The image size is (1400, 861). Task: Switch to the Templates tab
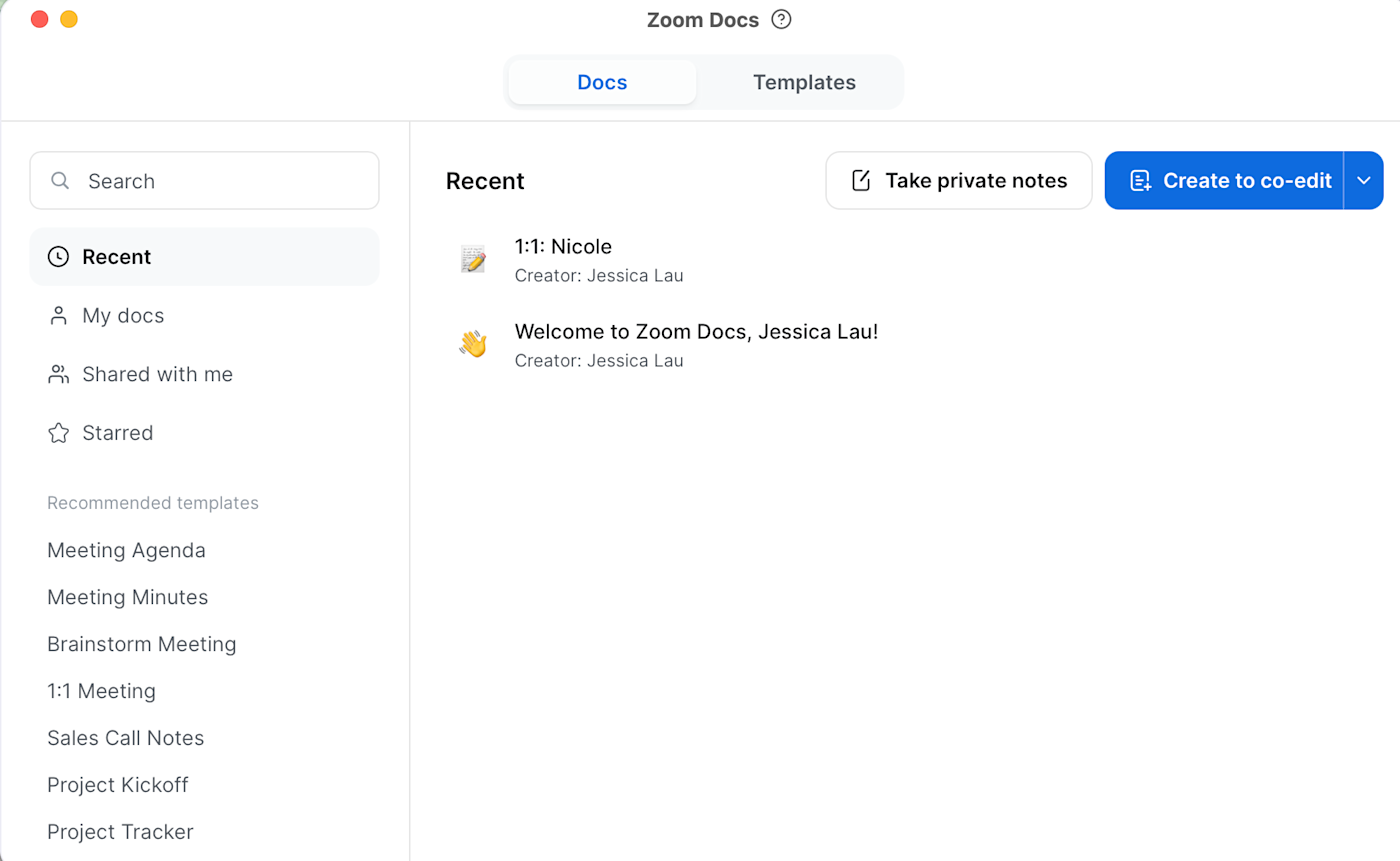[804, 82]
